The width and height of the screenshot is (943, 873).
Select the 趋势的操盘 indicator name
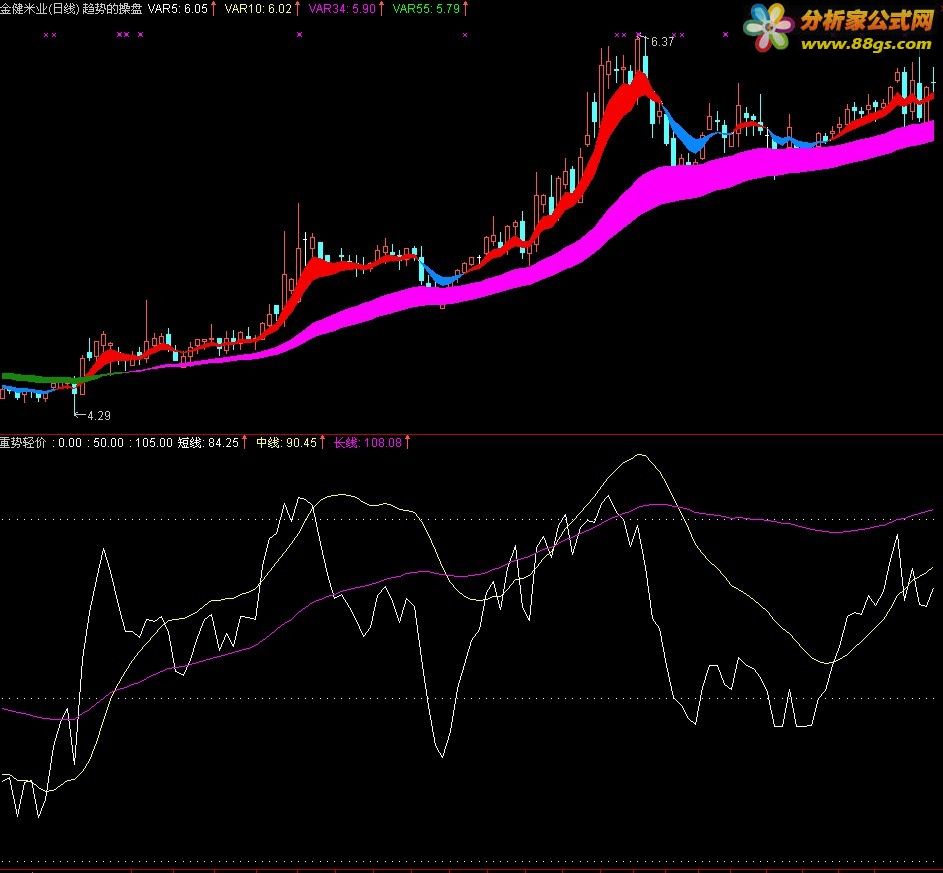(x=114, y=8)
